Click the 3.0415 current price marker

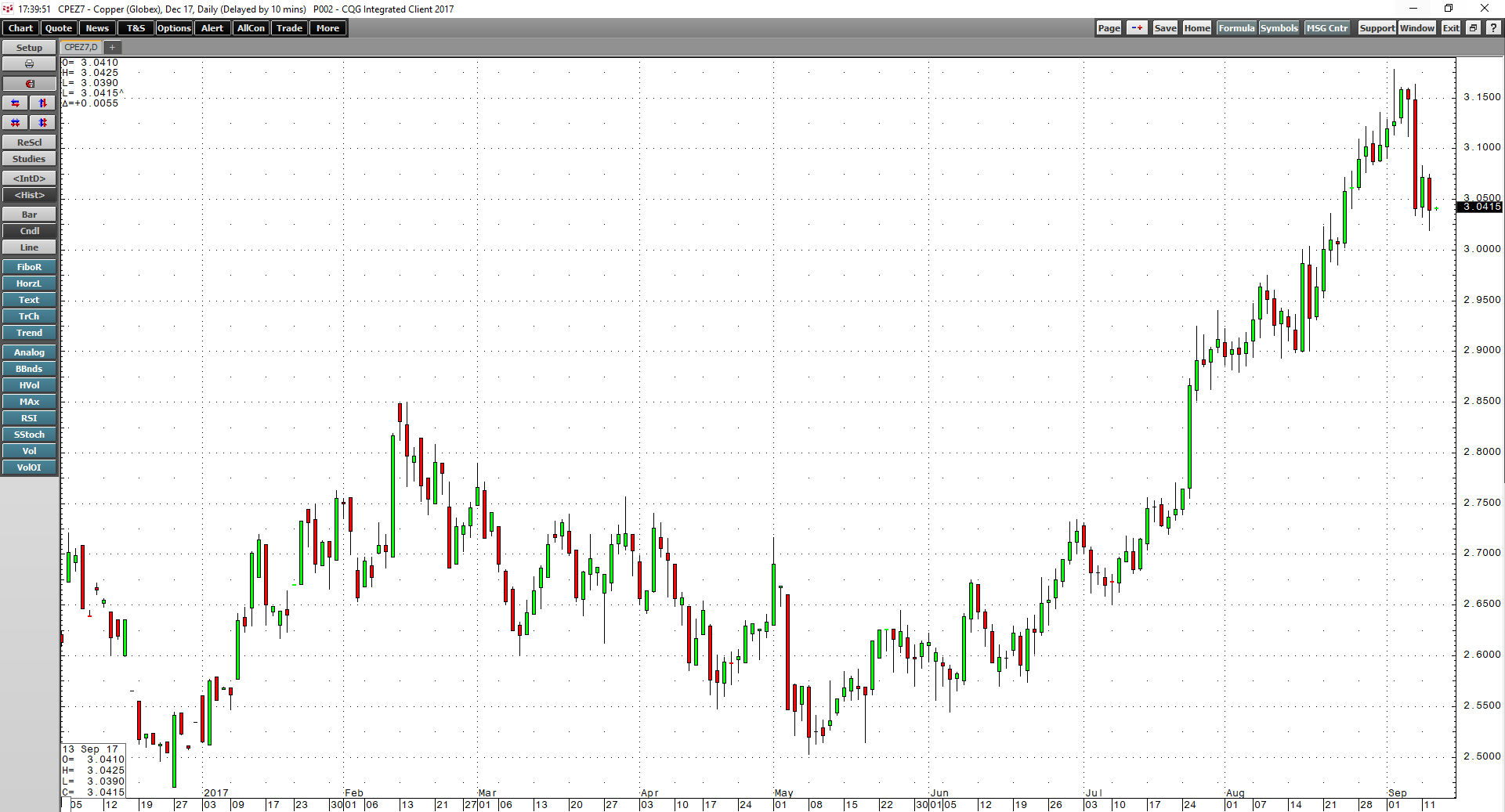coord(1479,207)
